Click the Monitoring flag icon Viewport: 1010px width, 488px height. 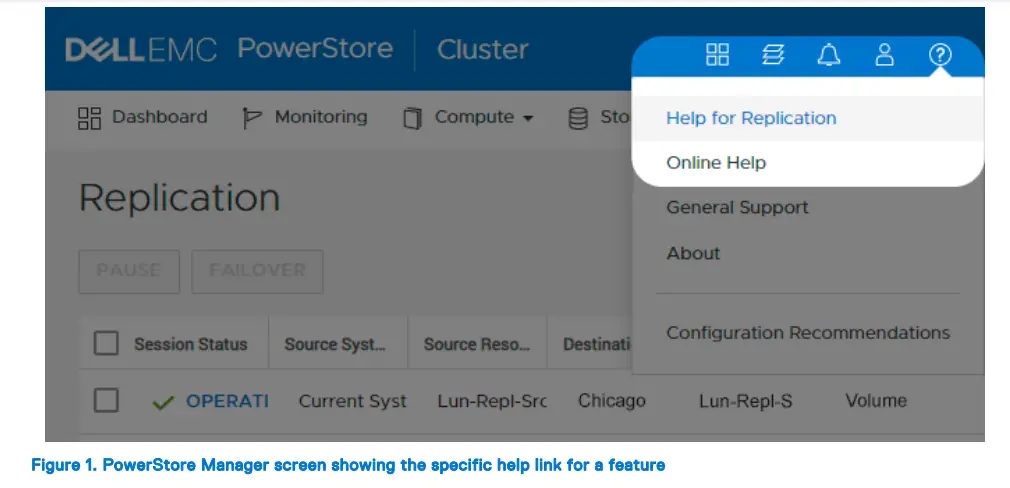tap(251, 118)
